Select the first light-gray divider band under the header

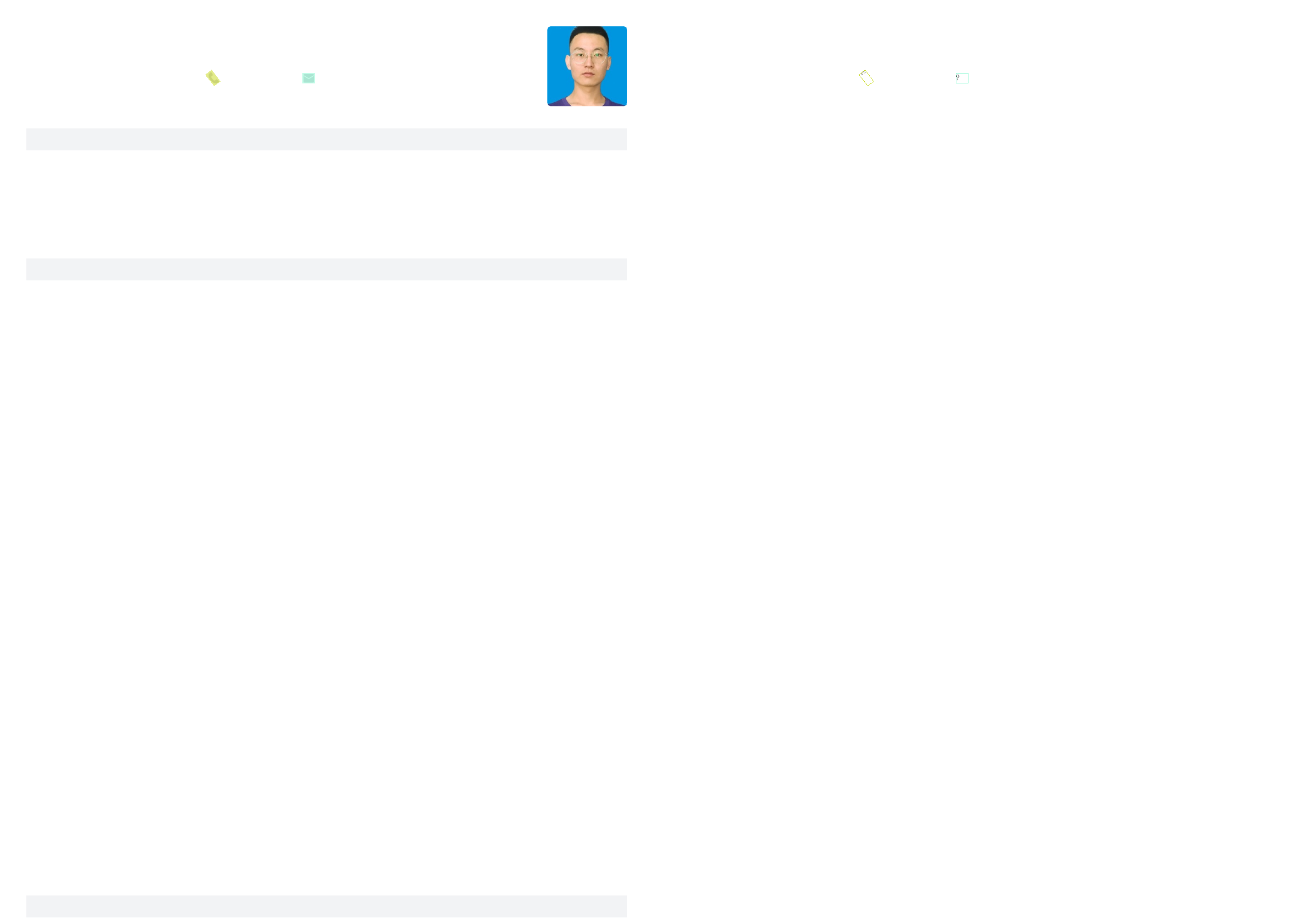[327, 139]
